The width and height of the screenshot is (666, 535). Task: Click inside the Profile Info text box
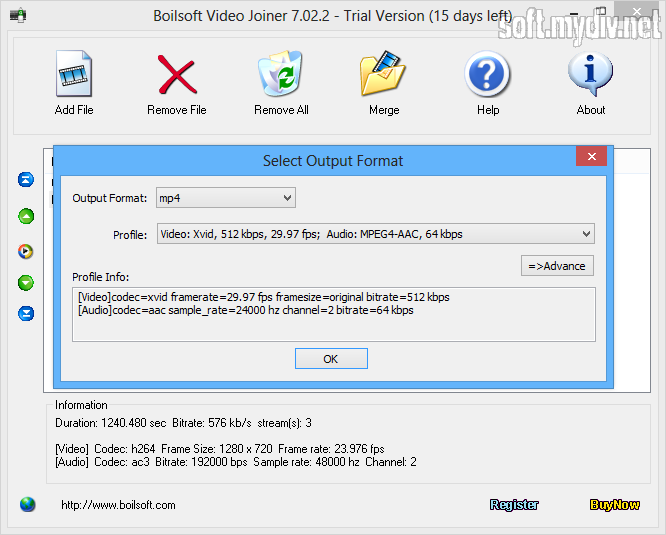(x=334, y=314)
